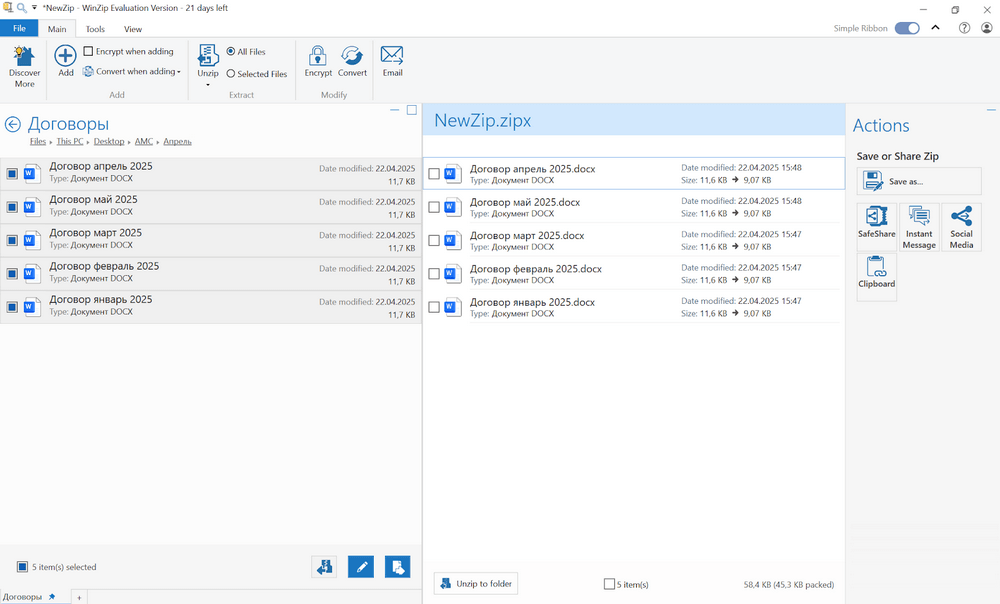Switch to the Tools ribbon tab
This screenshot has width=1000, height=604.
pyautogui.click(x=95, y=29)
